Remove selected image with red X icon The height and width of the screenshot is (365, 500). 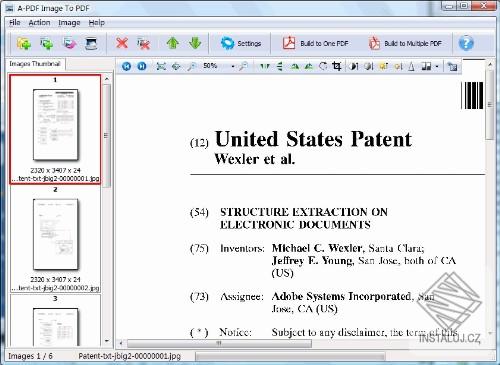[x=122, y=43]
